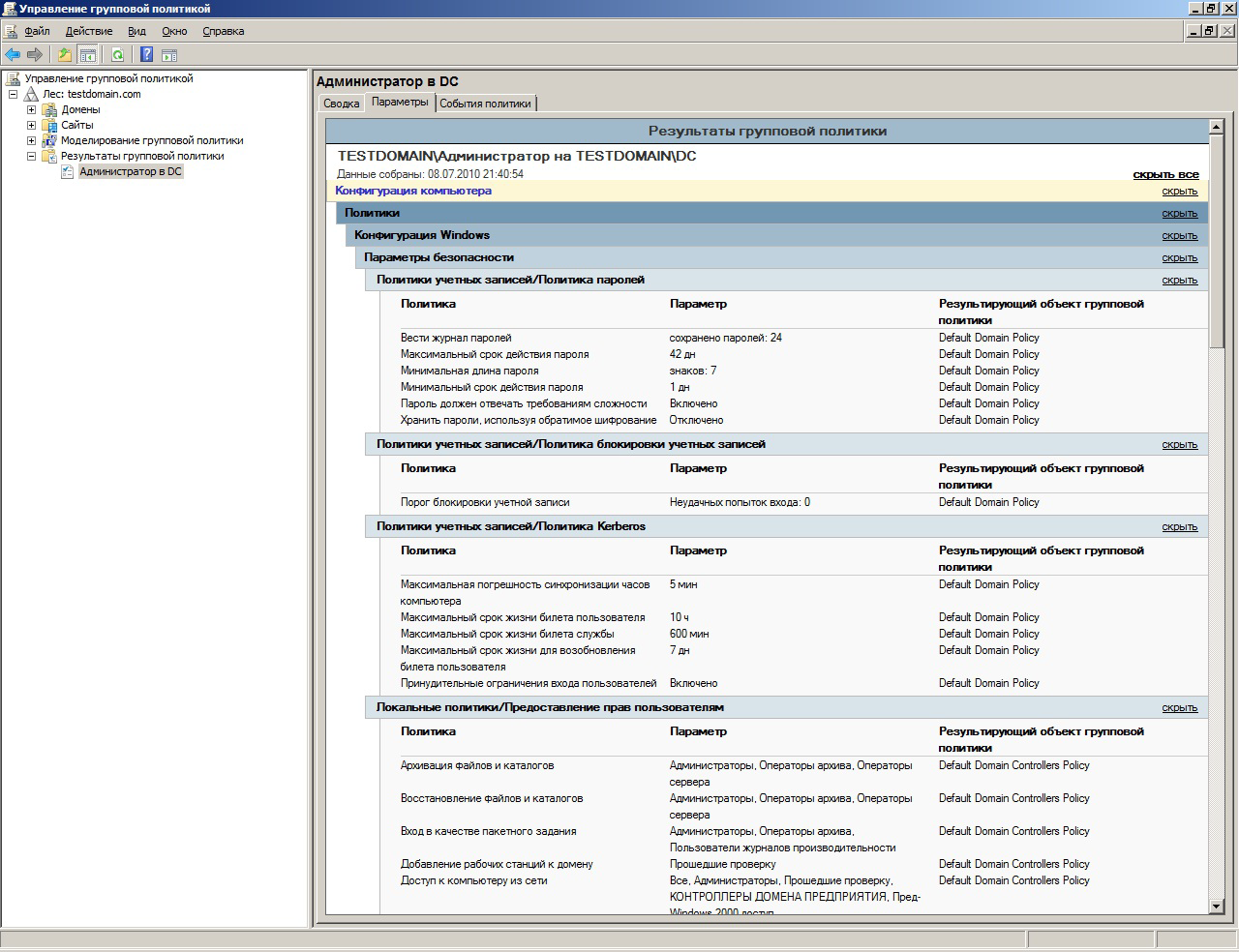Switch to the События политики tab
This screenshot has width=1239, height=952.
485,104
